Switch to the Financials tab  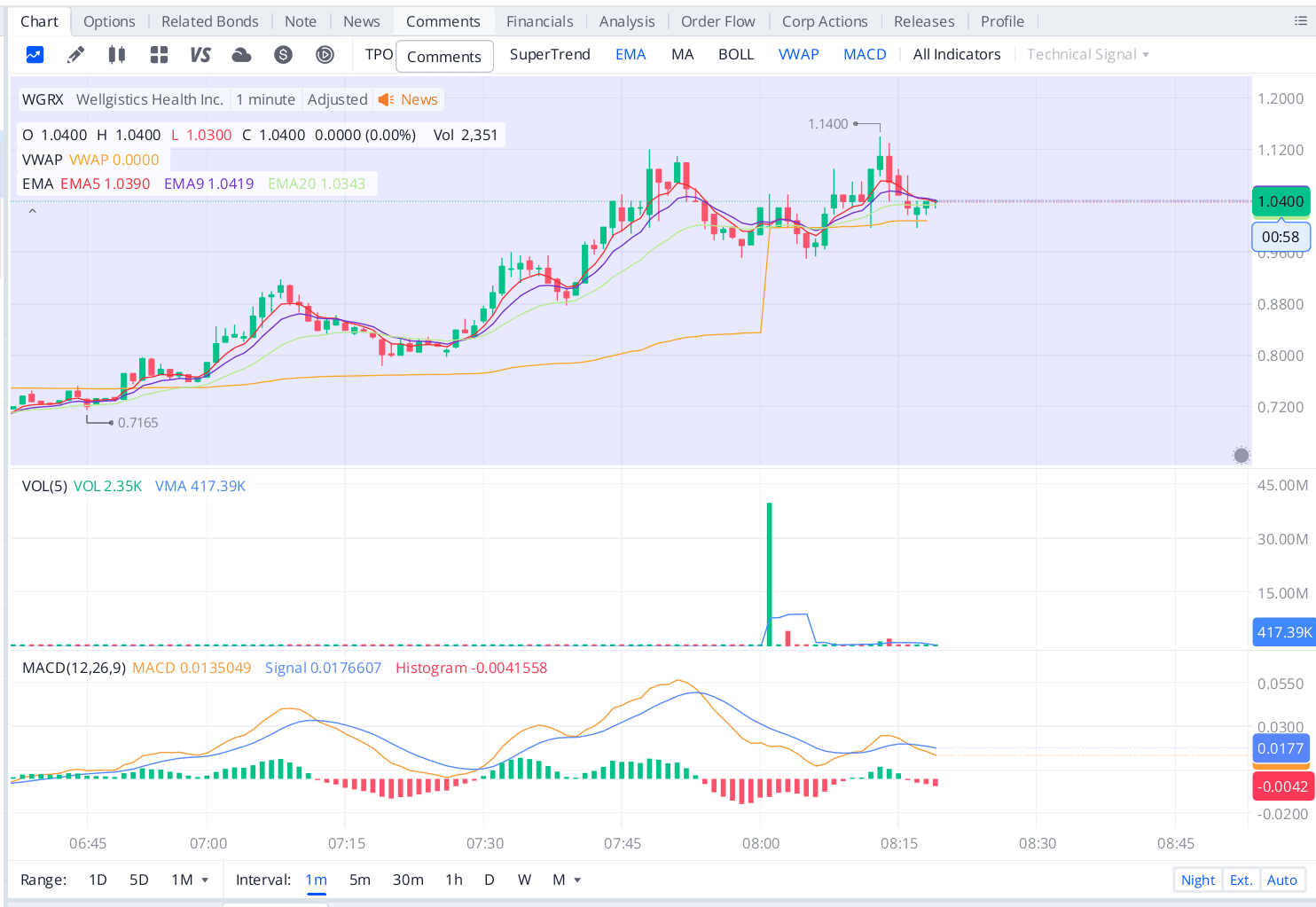[539, 21]
